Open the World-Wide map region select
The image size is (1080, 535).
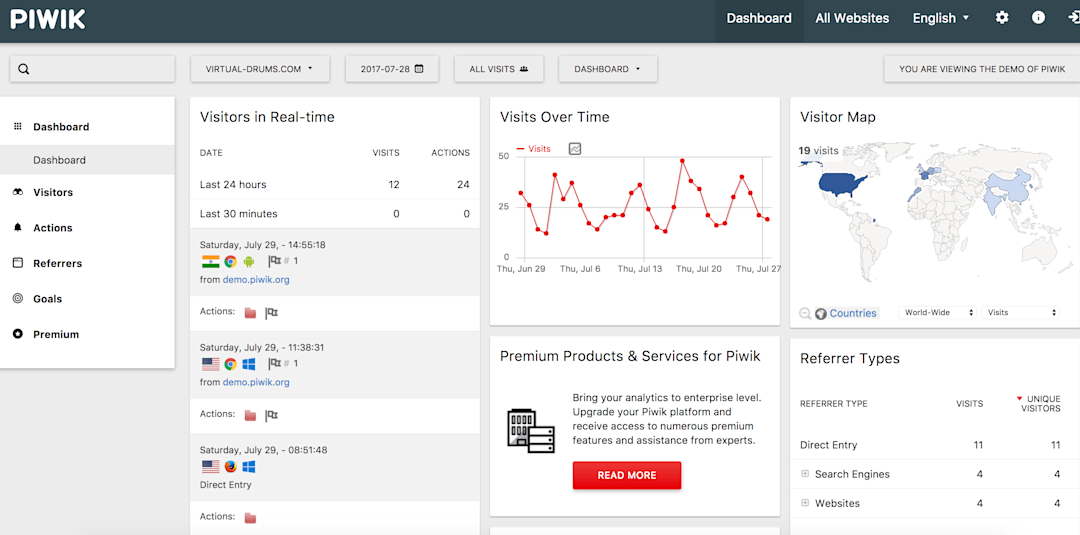click(937, 313)
